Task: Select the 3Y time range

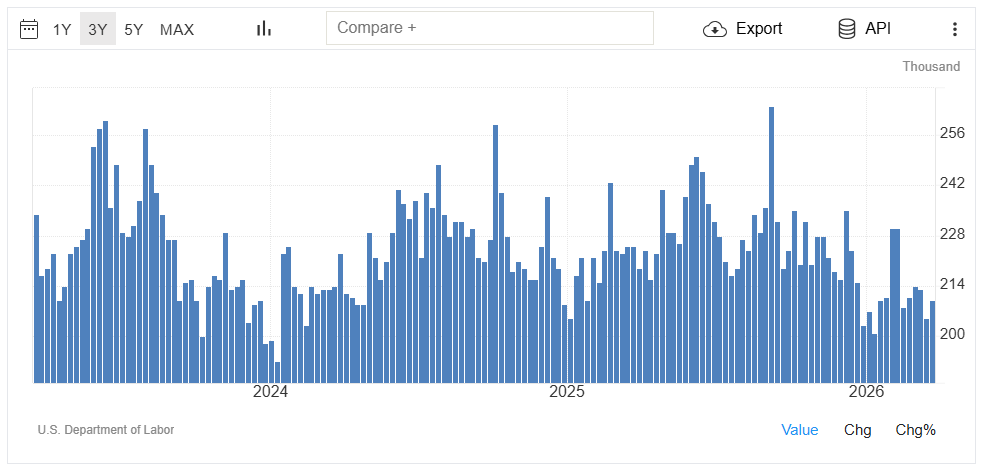Action: click(97, 30)
